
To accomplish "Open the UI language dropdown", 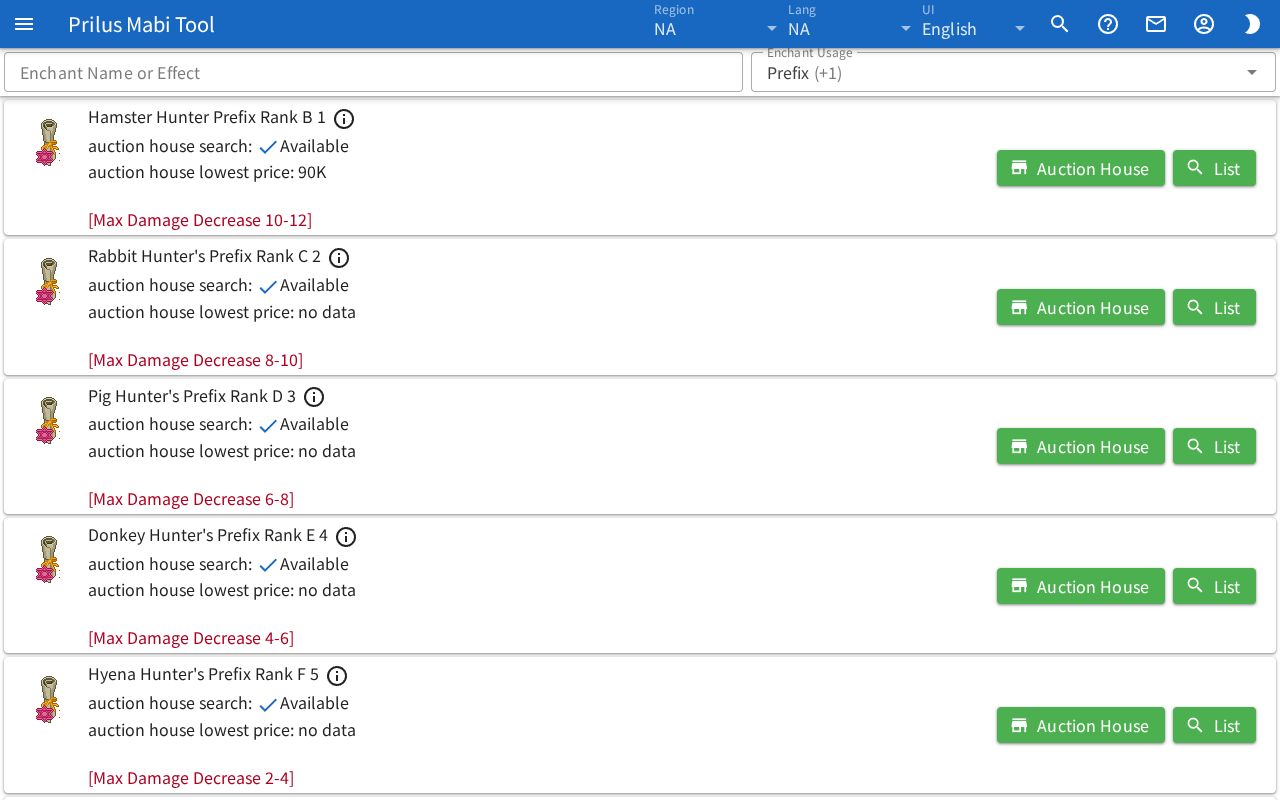I will click(974, 24).
